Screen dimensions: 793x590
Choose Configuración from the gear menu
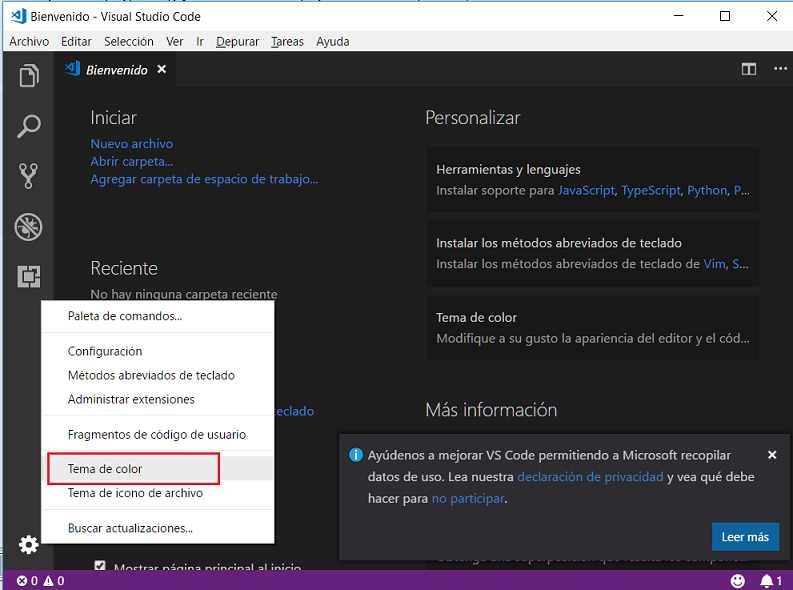click(158, 351)
